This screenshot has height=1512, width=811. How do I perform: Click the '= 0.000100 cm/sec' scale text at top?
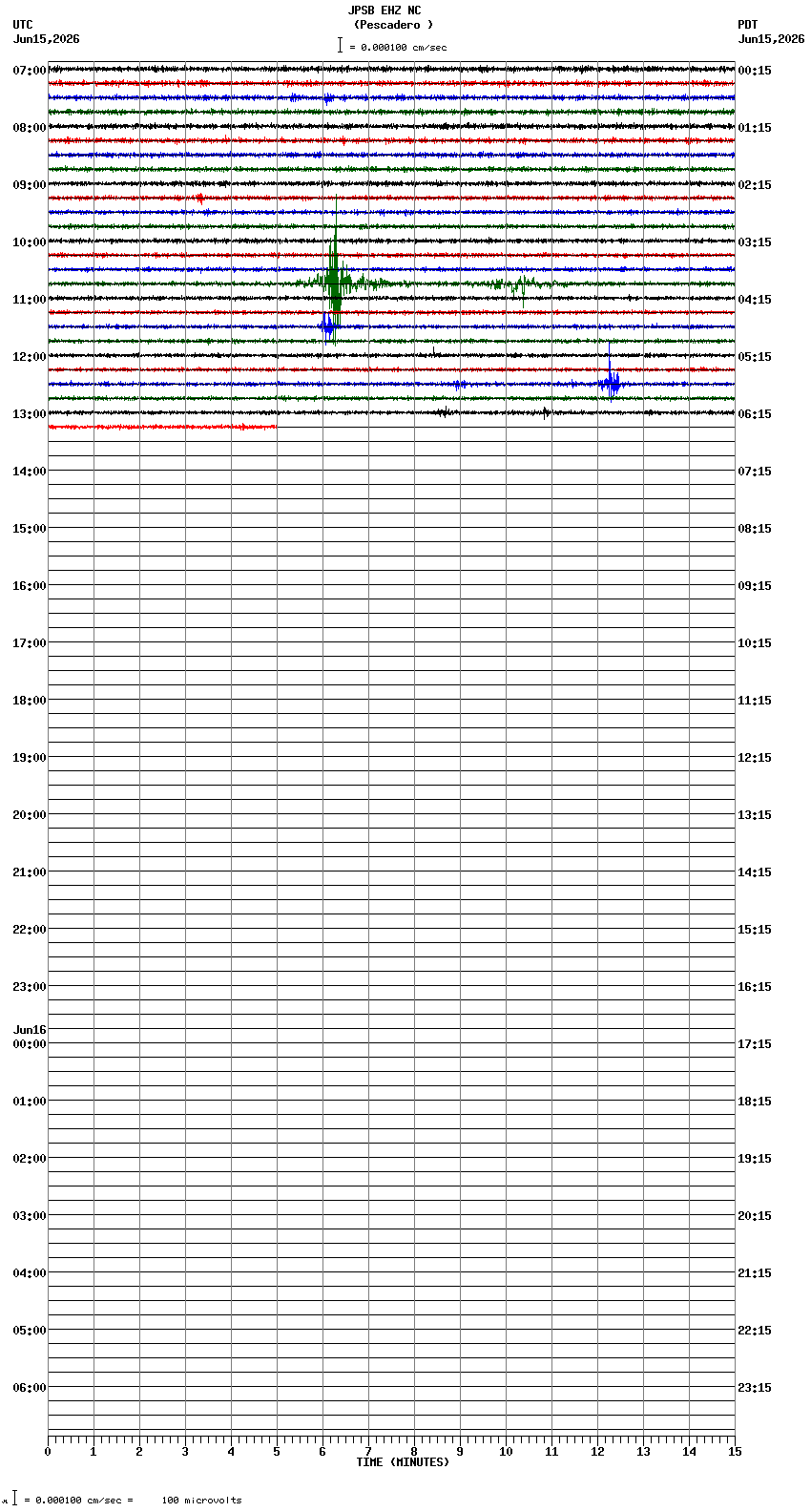[x=398, y=47]
